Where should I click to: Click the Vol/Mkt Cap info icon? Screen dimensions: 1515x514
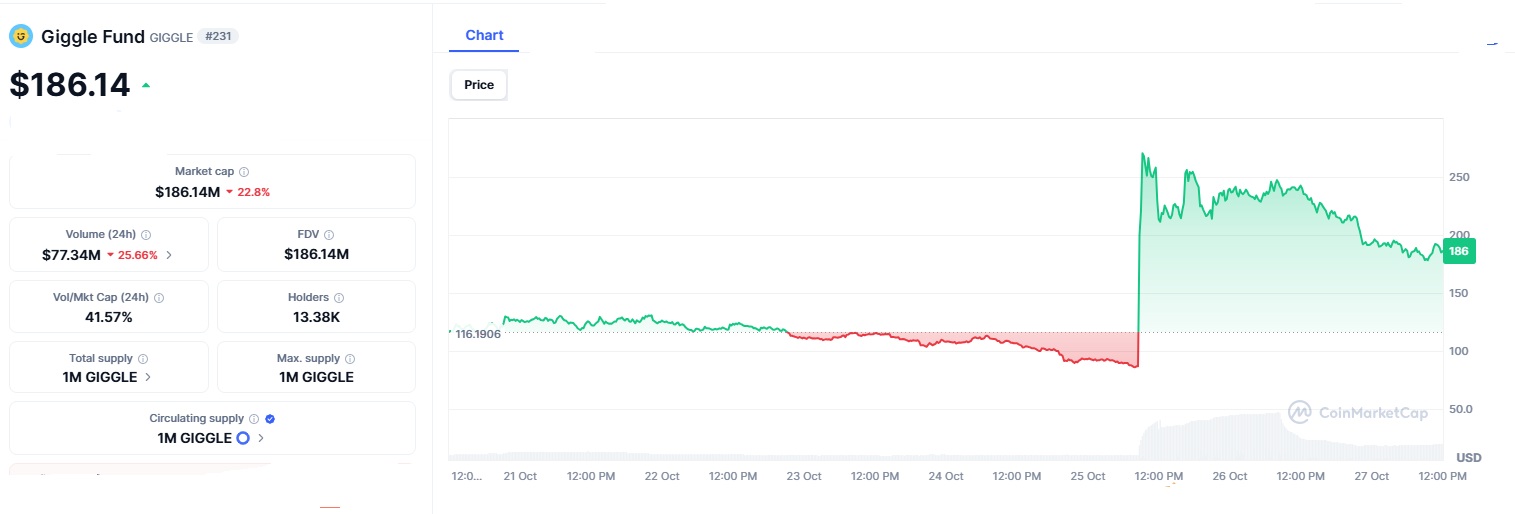[x=159, y=298]
